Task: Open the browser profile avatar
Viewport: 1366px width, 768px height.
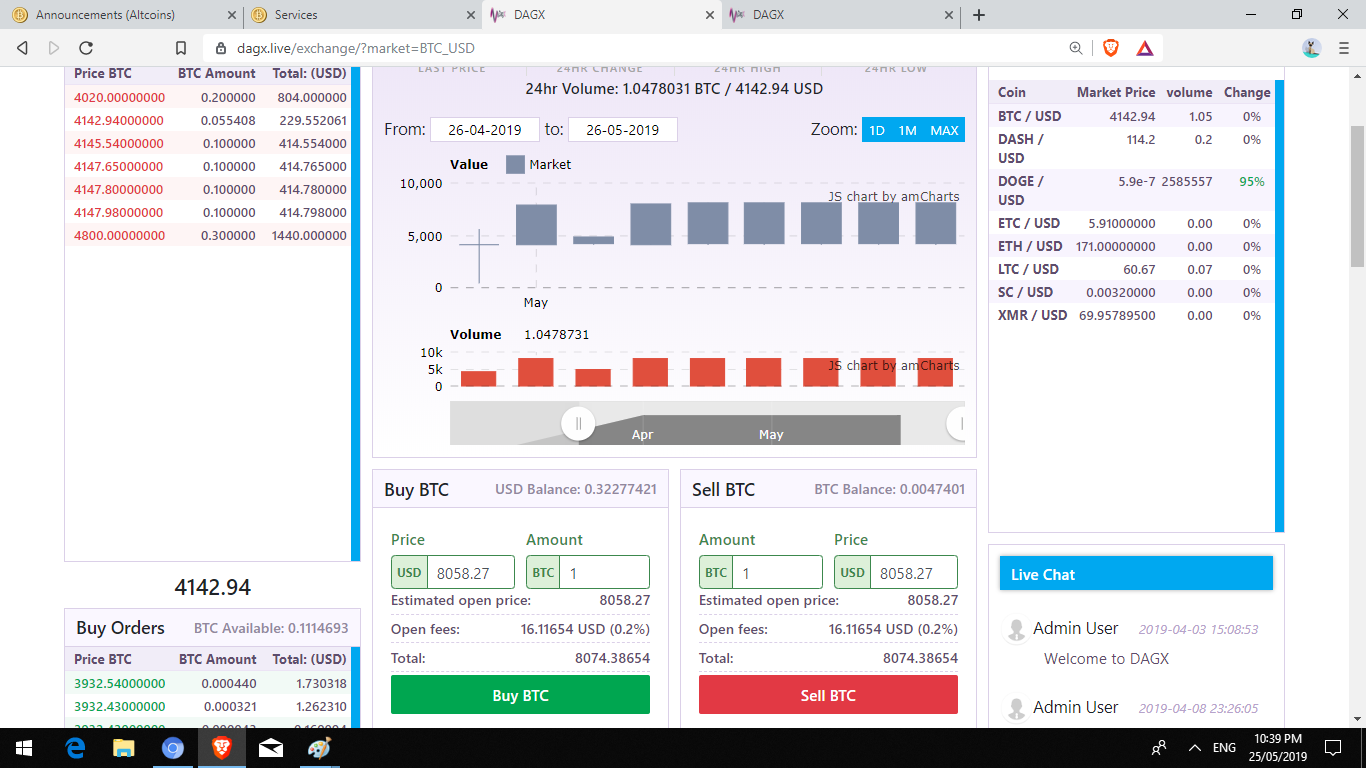Action: point(1312,47)
